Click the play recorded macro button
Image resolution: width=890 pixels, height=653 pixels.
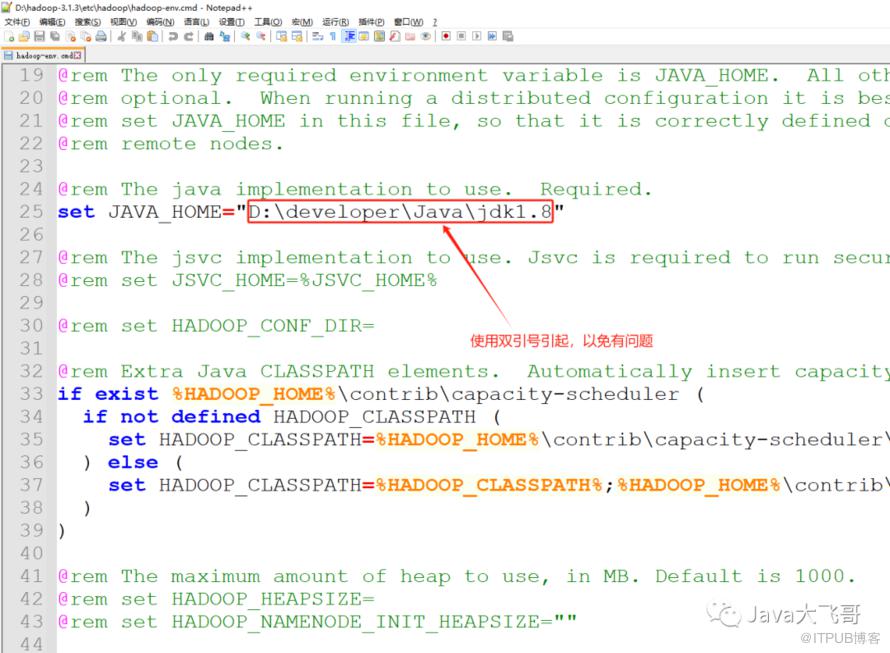click(x=476, y=37)
